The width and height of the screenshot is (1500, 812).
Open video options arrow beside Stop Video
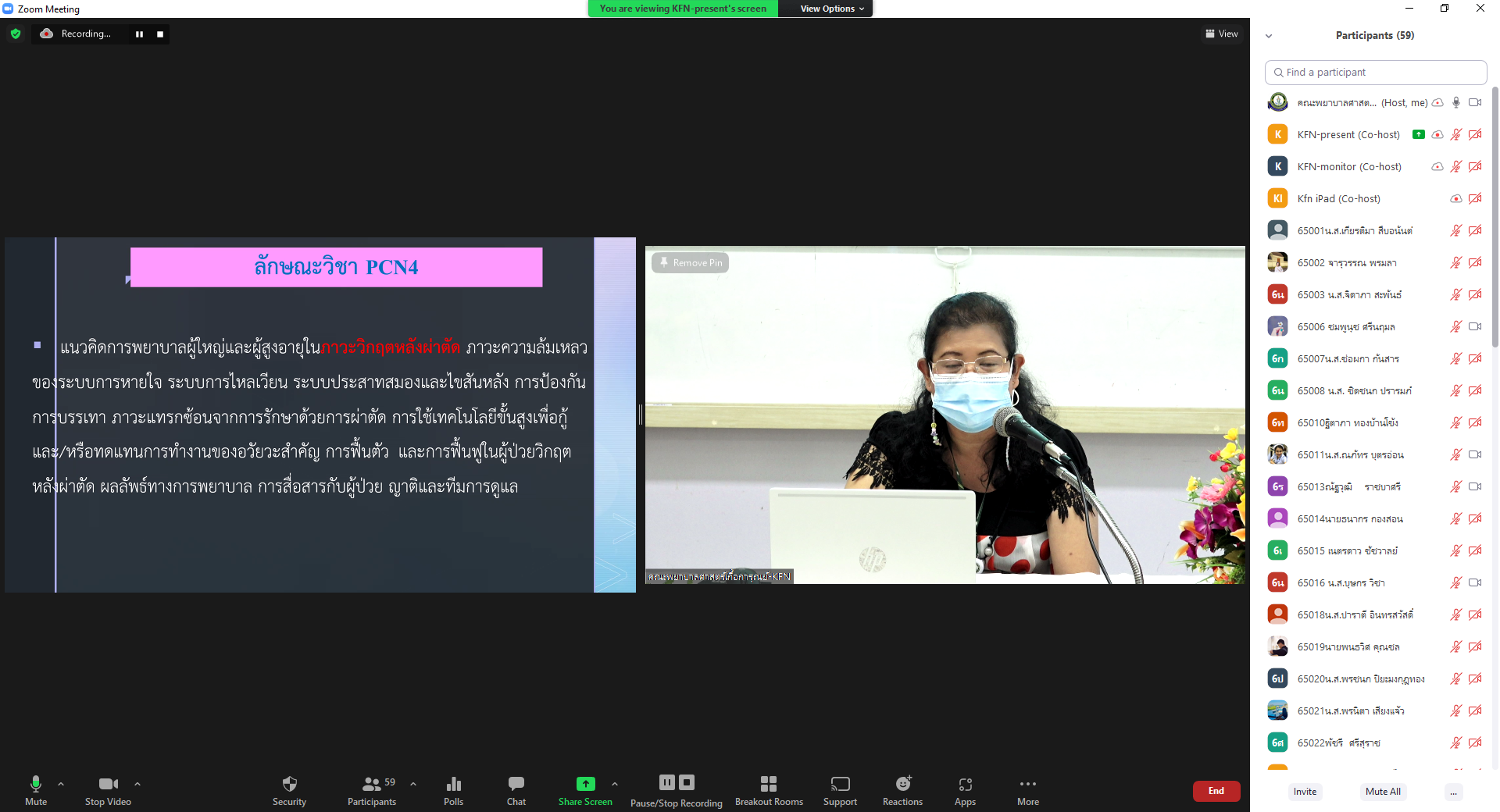137,784
